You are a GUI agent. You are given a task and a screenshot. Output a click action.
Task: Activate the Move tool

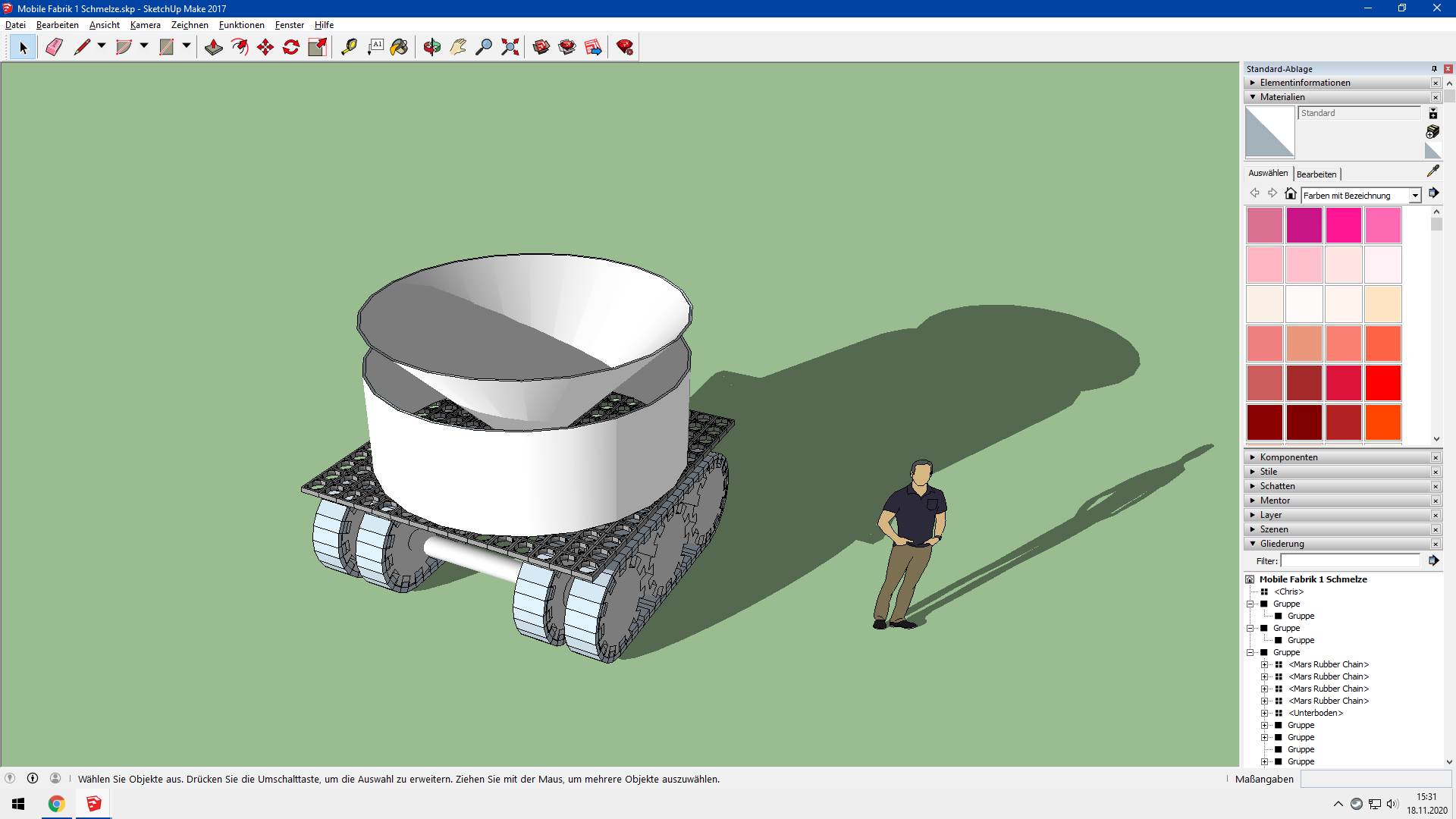point(265,47)
